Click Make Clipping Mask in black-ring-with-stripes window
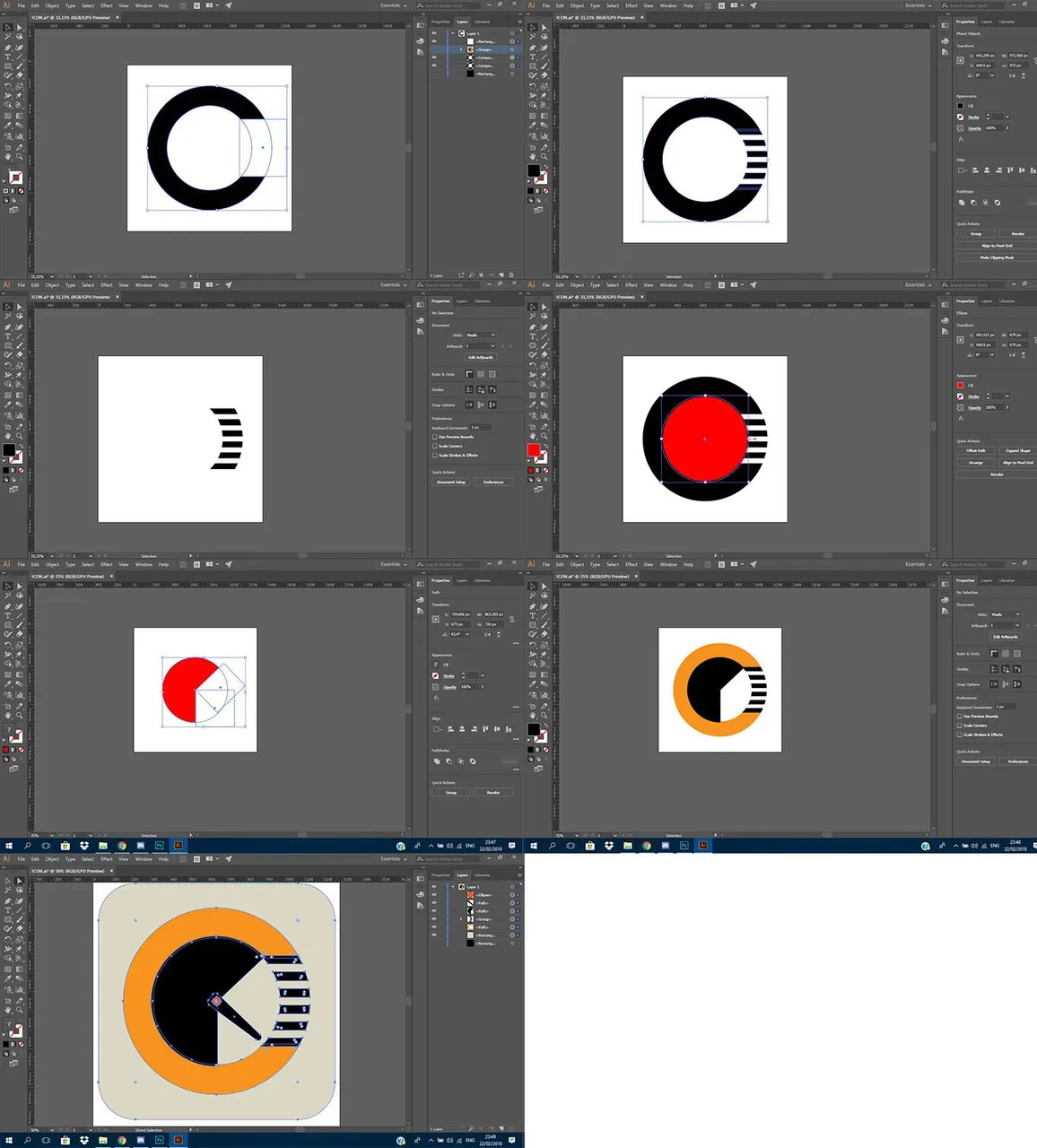 pos(997,257)
